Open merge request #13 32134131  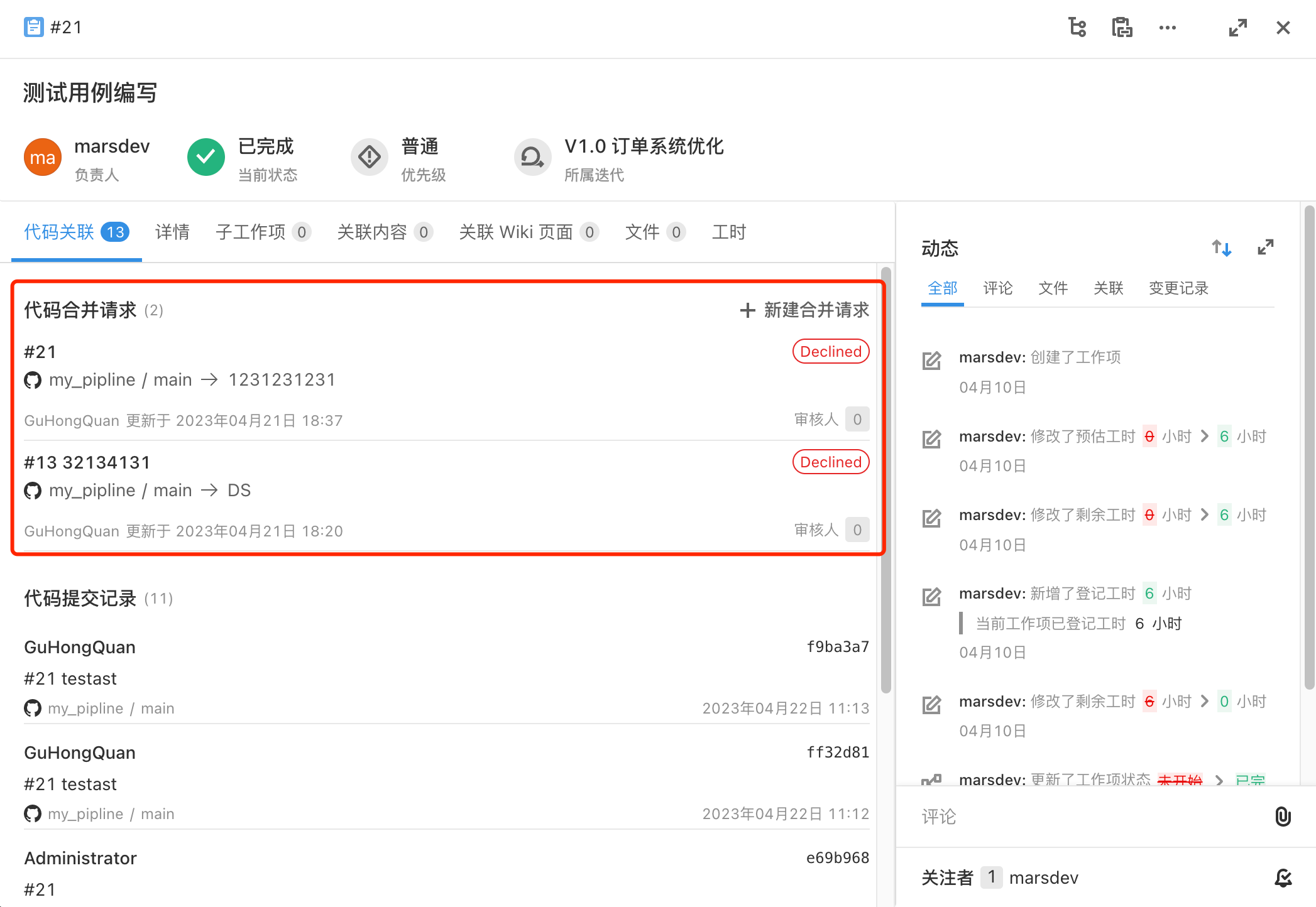[87, 463]
